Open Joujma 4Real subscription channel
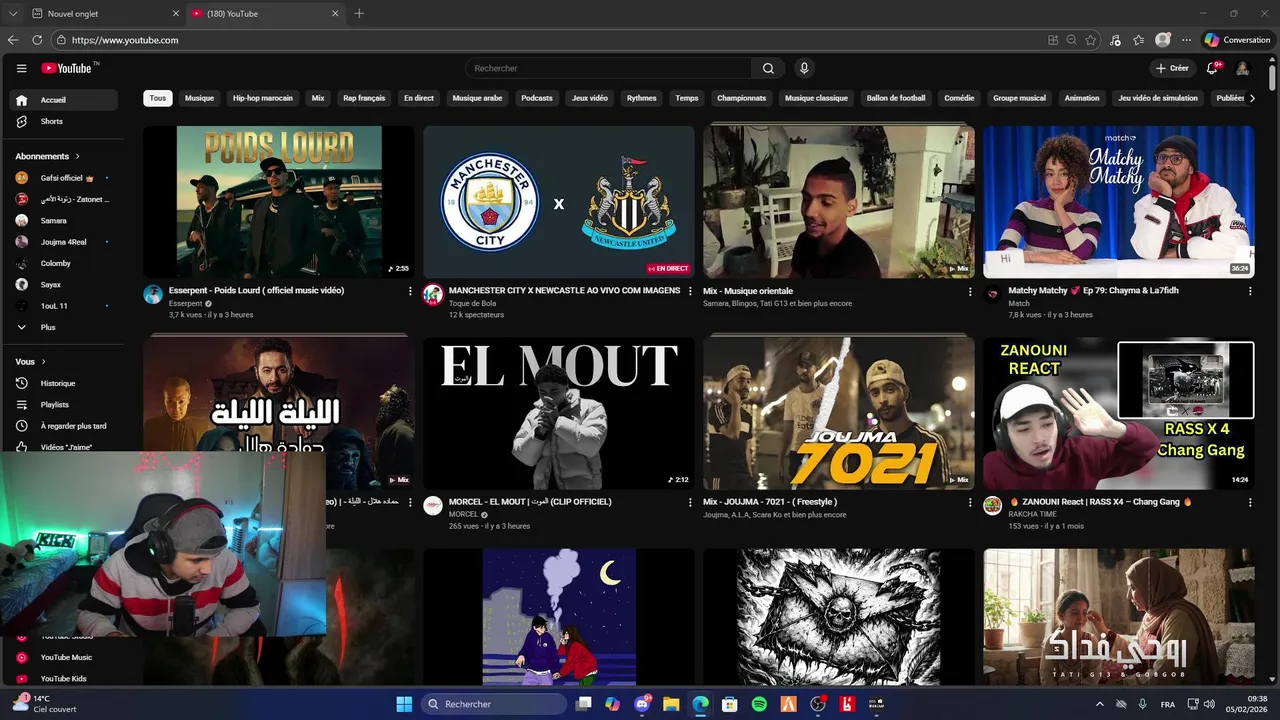 (63, 242)
